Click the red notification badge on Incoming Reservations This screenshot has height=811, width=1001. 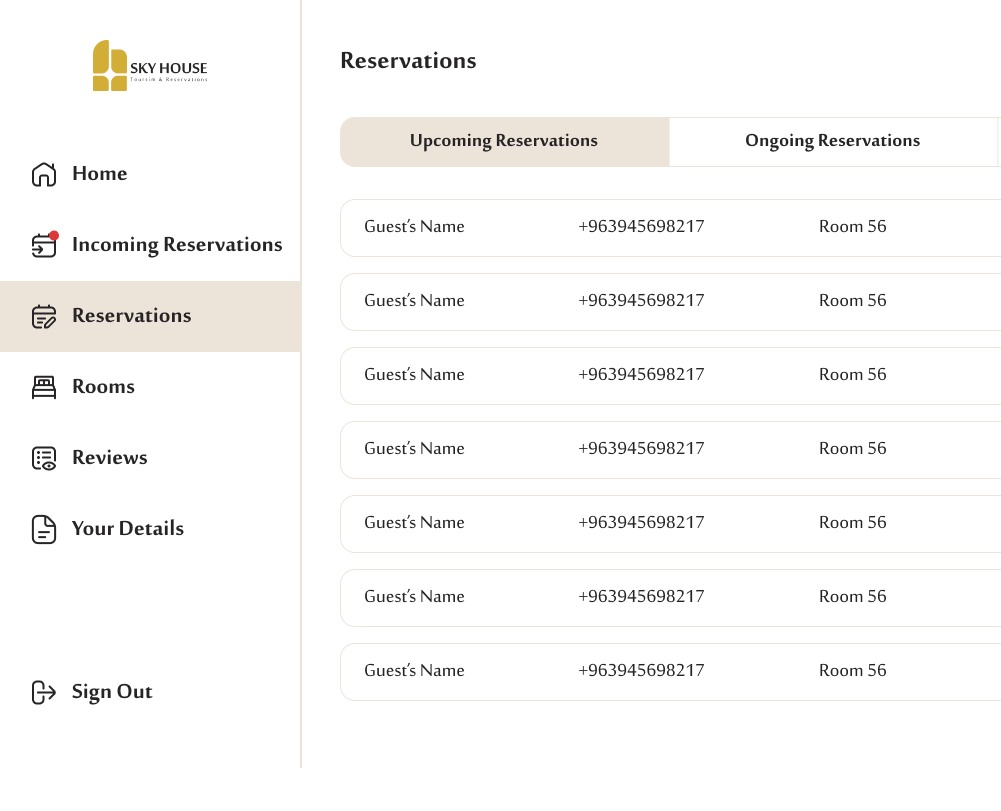(54, 236)
